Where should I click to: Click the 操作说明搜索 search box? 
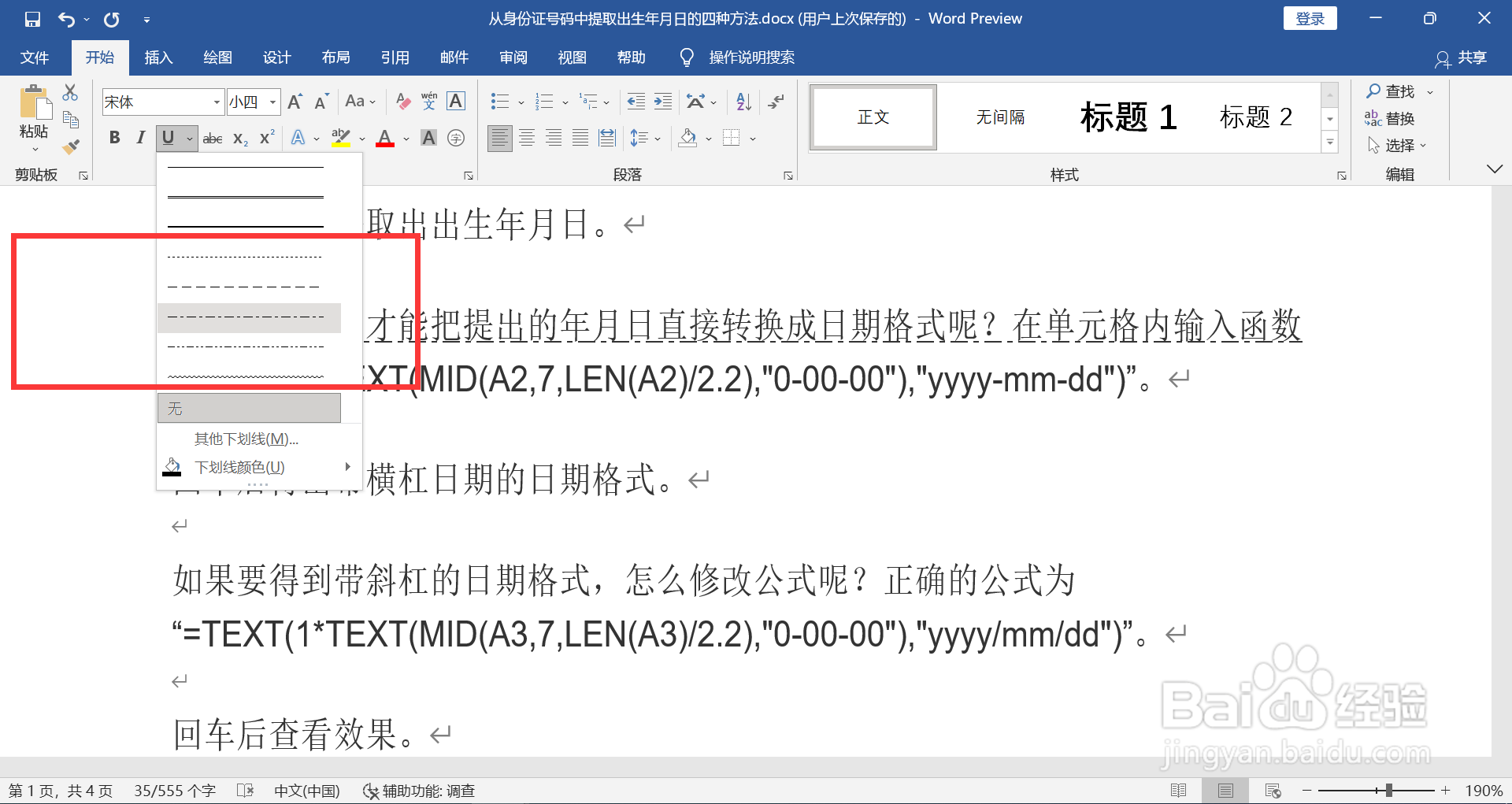pyautogui.click(x=751, y=57)
